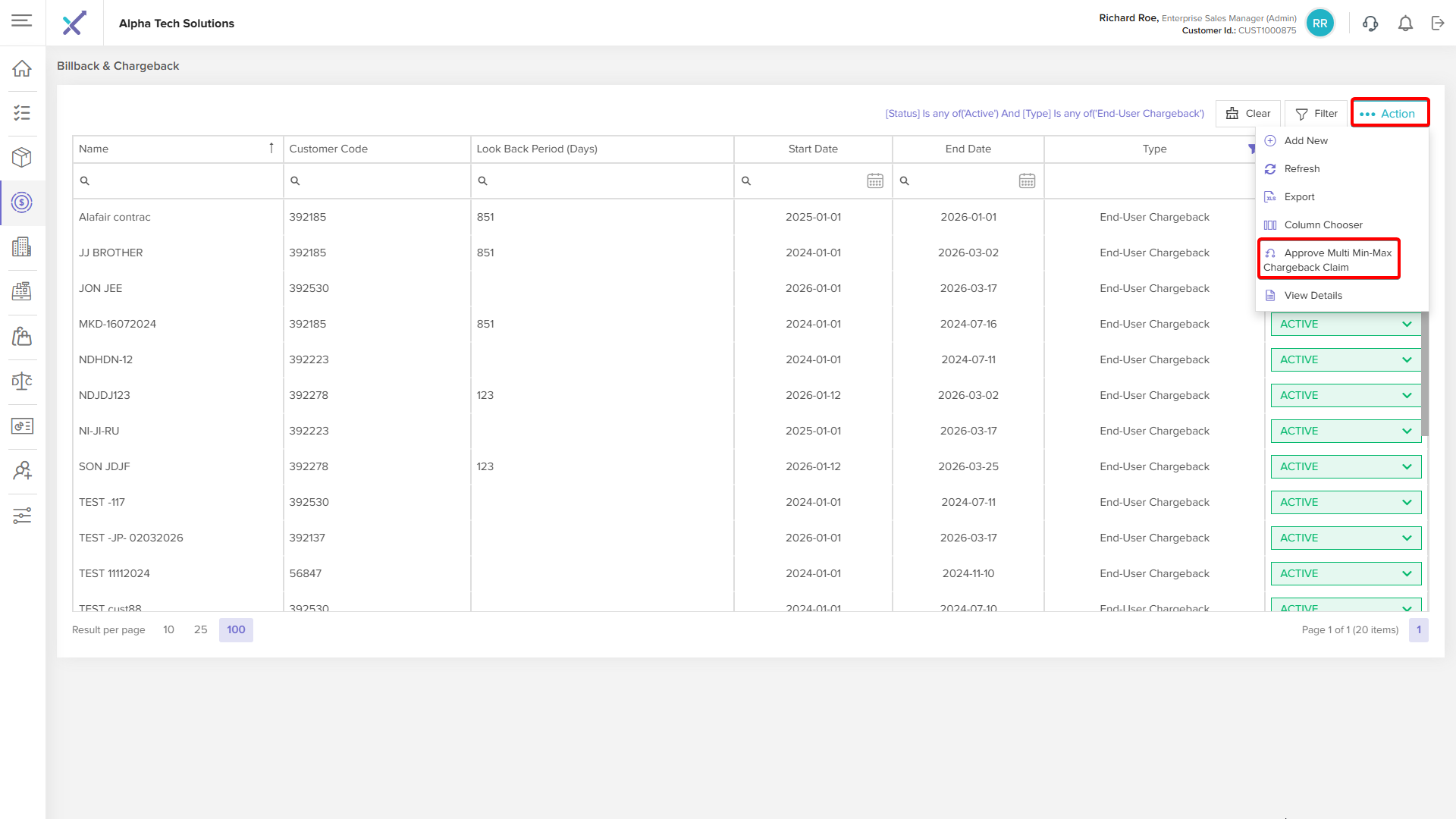Viewport: 1456px width, 819px height.
Task: Click the notification bell icon
Action: point(1405,24)
